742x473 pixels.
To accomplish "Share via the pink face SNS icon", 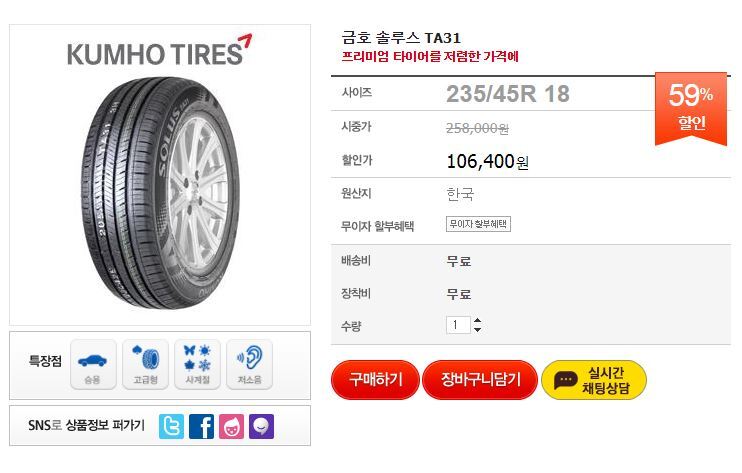I will [x=231, y=426].
